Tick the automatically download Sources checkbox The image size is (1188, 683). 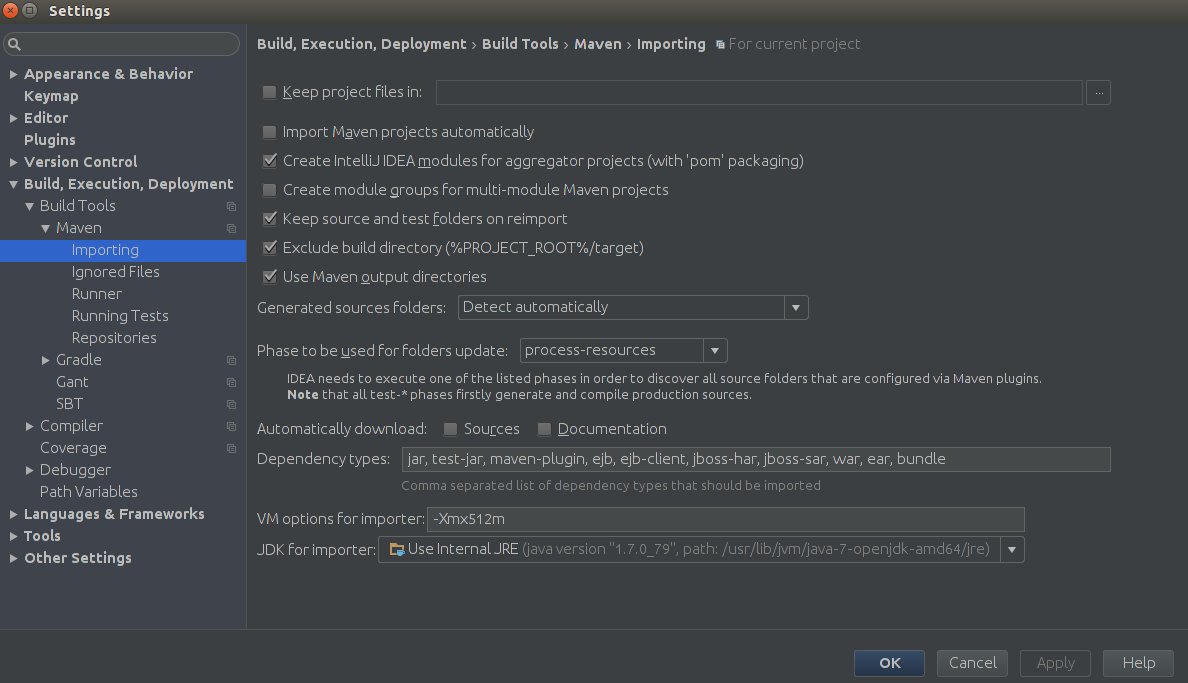[x=450, y=429]
